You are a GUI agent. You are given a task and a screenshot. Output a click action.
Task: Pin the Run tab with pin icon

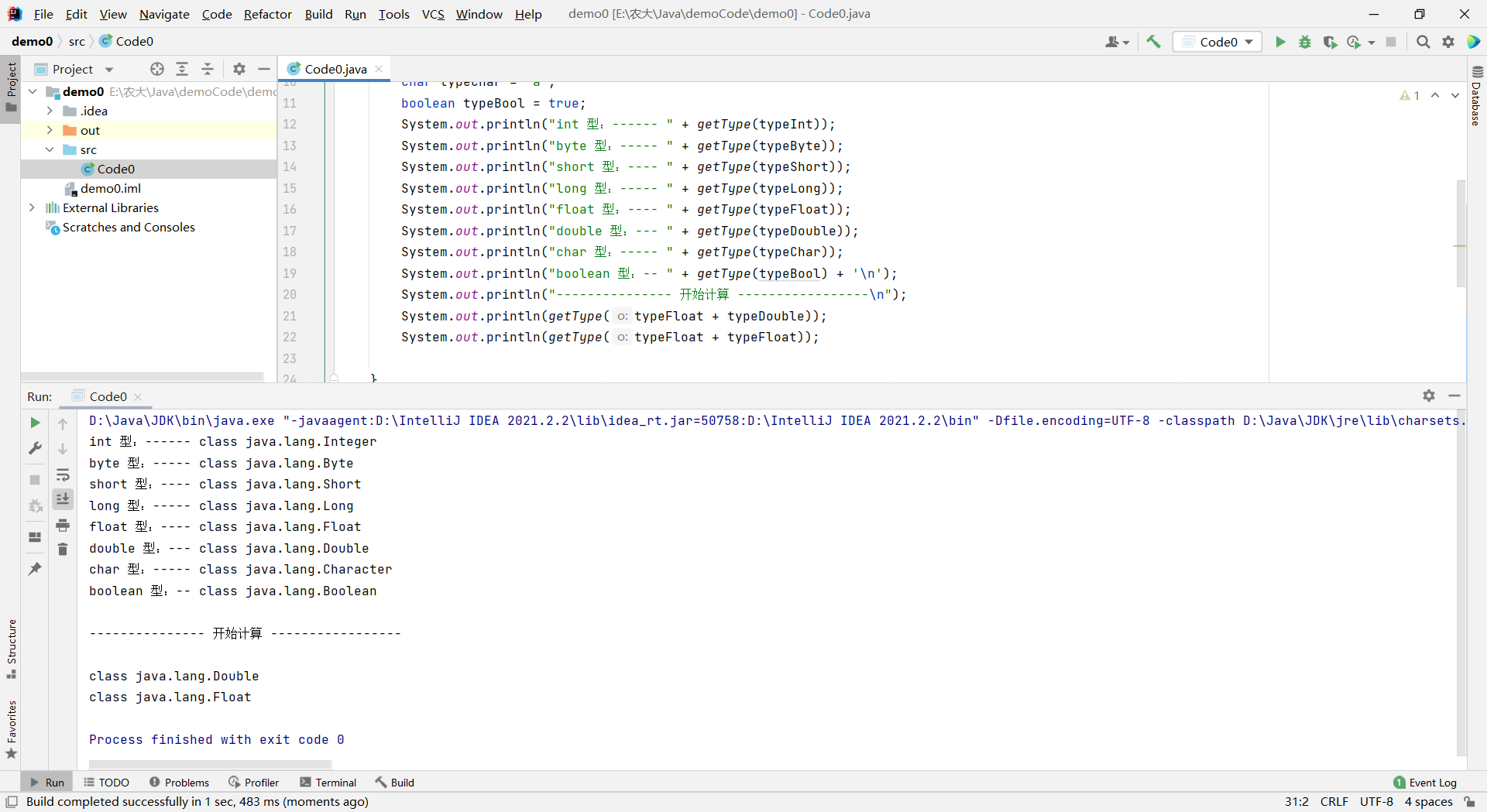click(x=35, y=569)
